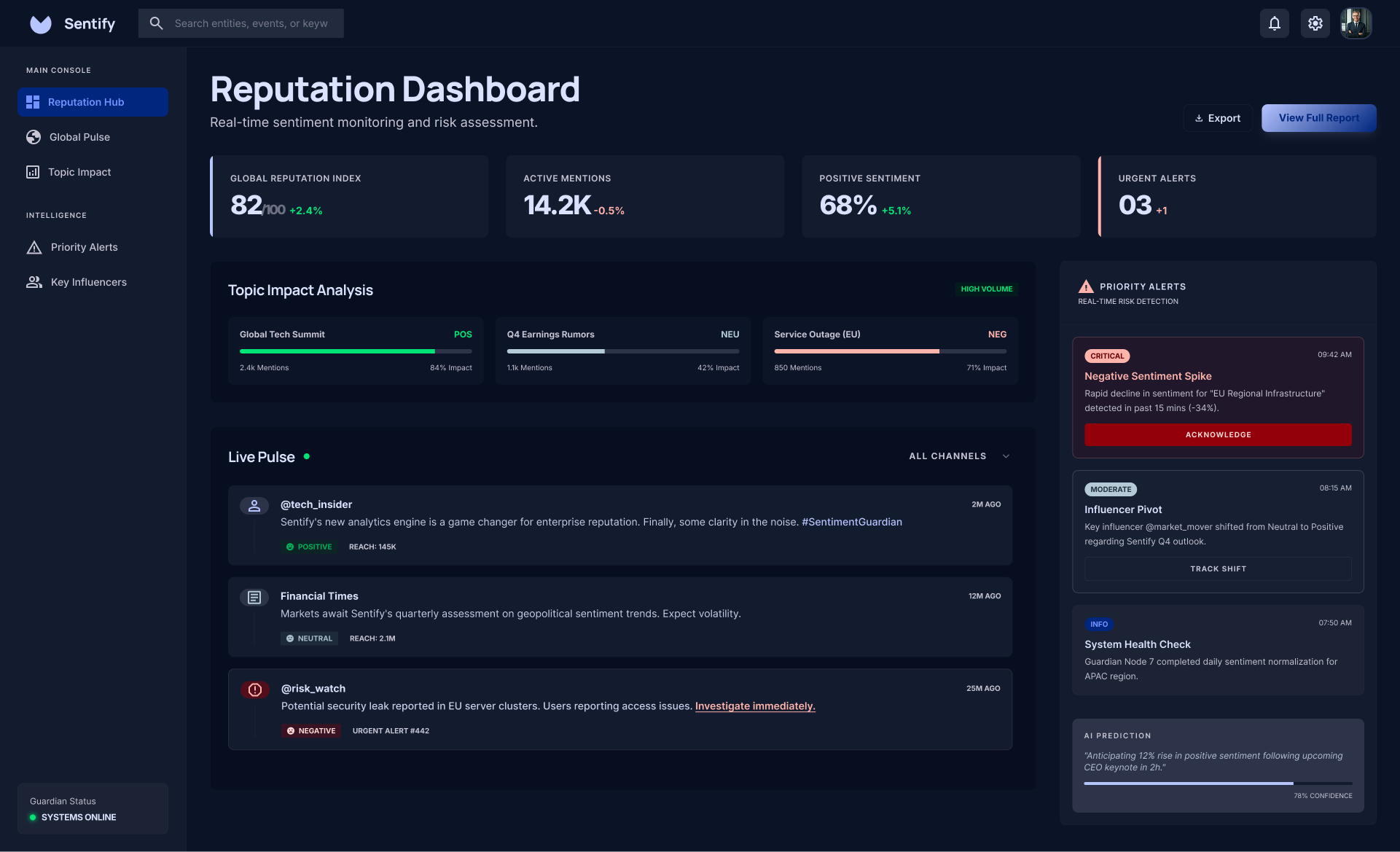Screen dimensions: 1400x852
Task: Open the Urgent Alerts card
Action: [x=1237, y=196]
